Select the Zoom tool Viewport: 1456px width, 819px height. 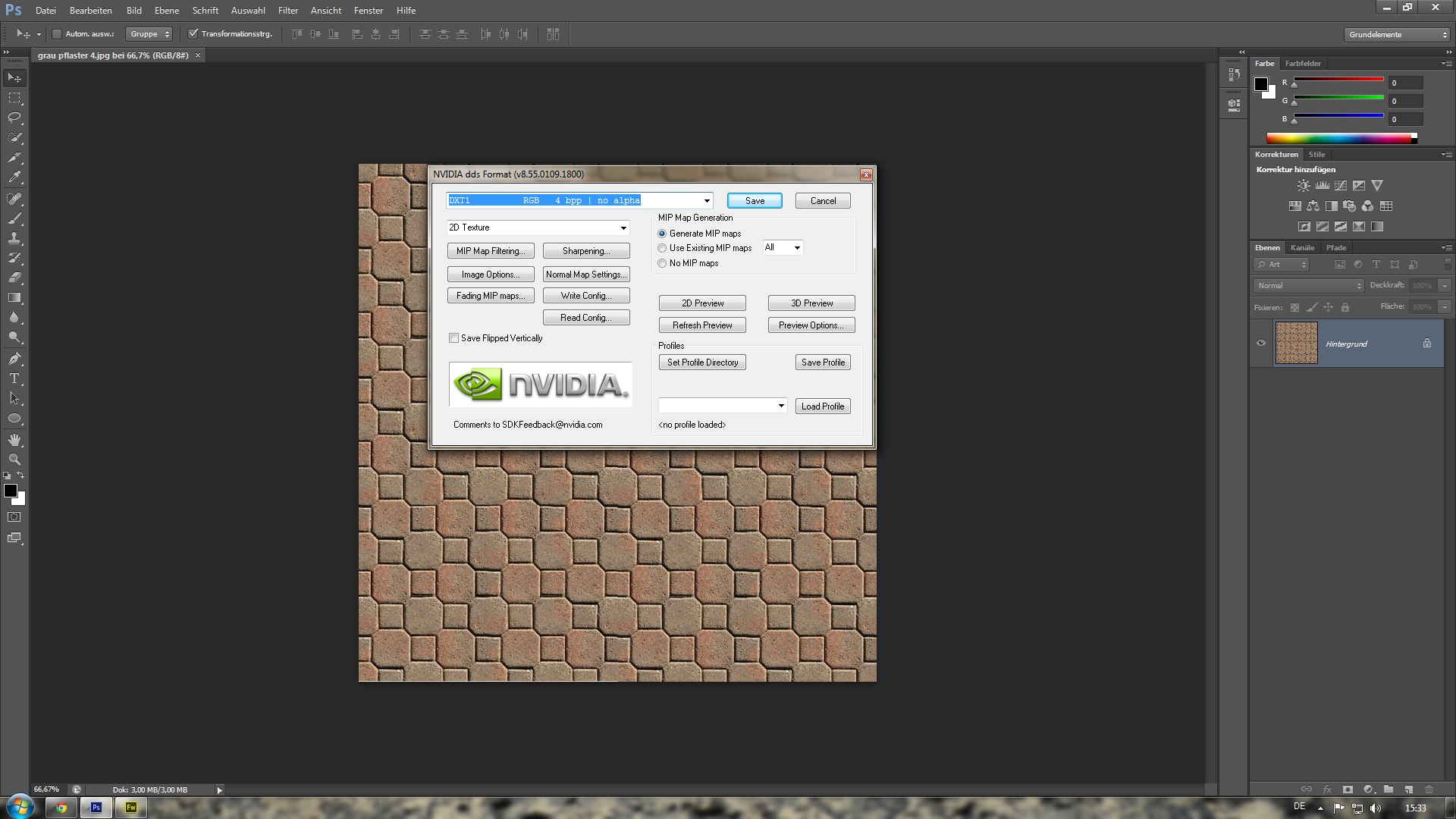tap(14, 460)
